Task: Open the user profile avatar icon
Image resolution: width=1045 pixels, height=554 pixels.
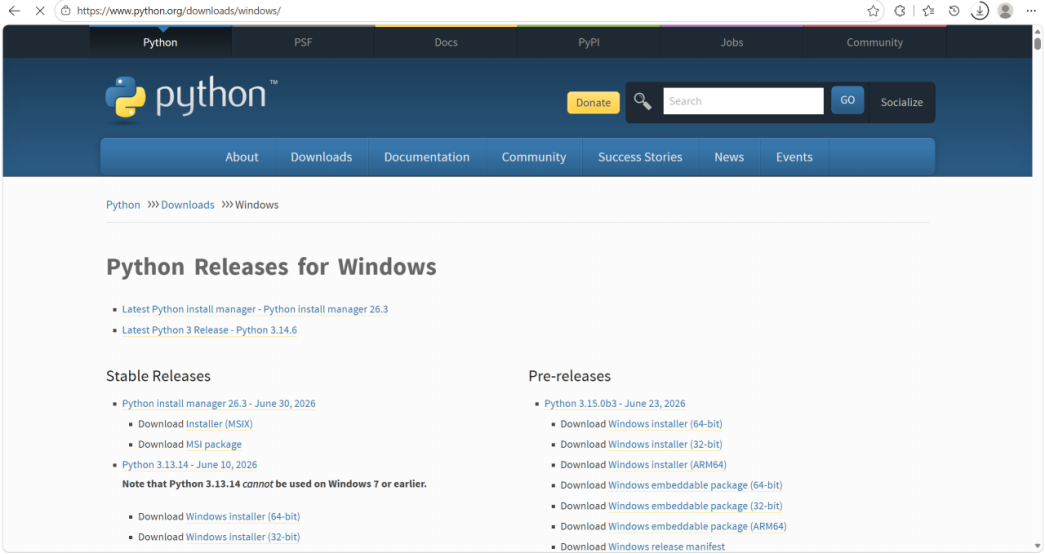Action: point(1005,11)
